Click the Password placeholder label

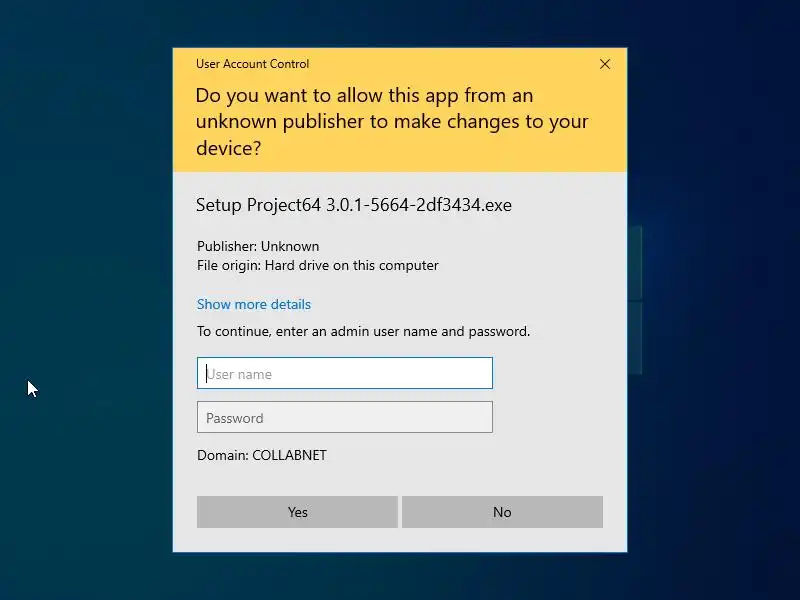click(x=235, y=418)
